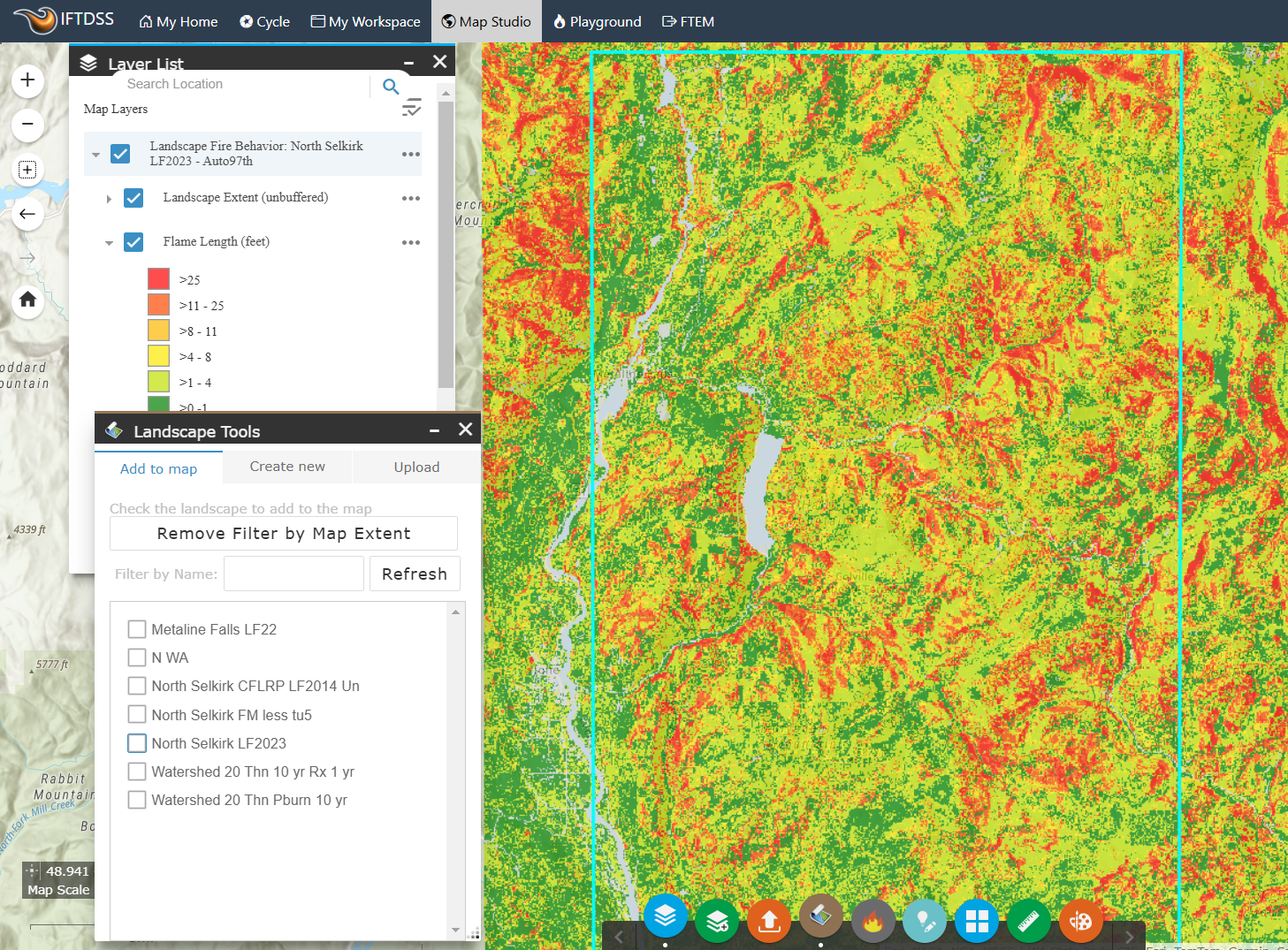Open the Map Studio menu item

click(x=485, y=21)
